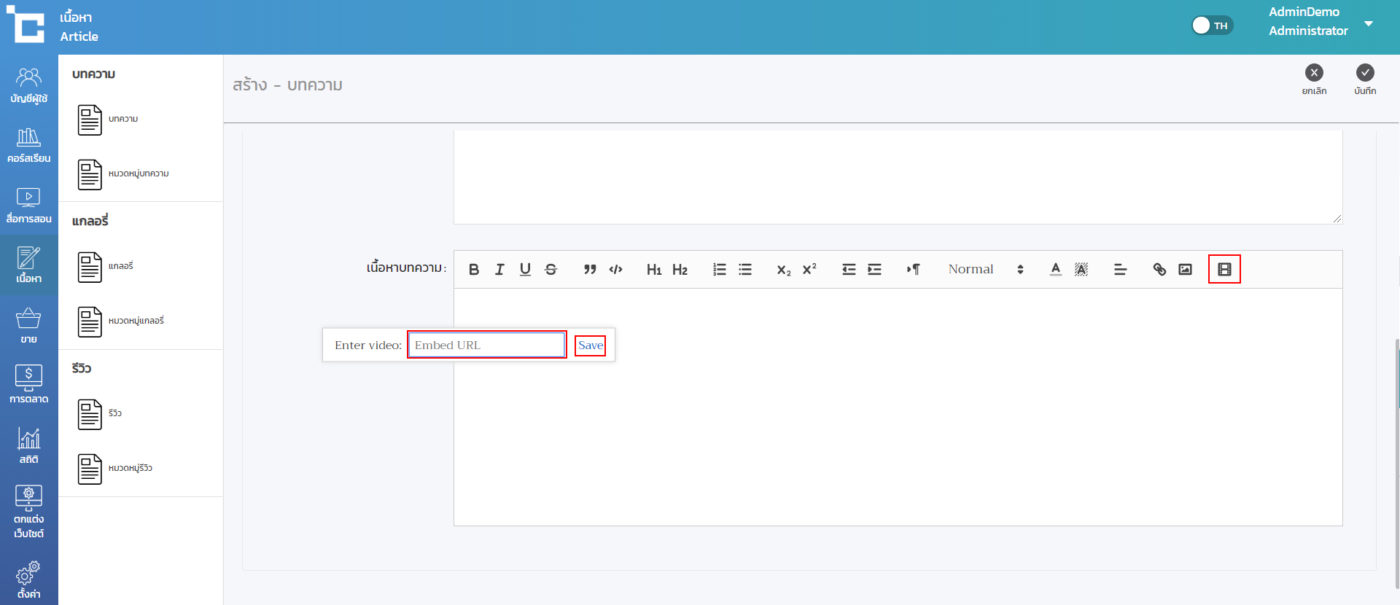Open the Normal font size dropdown
The height and width of the screenshot is (605, 1400).
pyautogui.click(x=985, y=269)
